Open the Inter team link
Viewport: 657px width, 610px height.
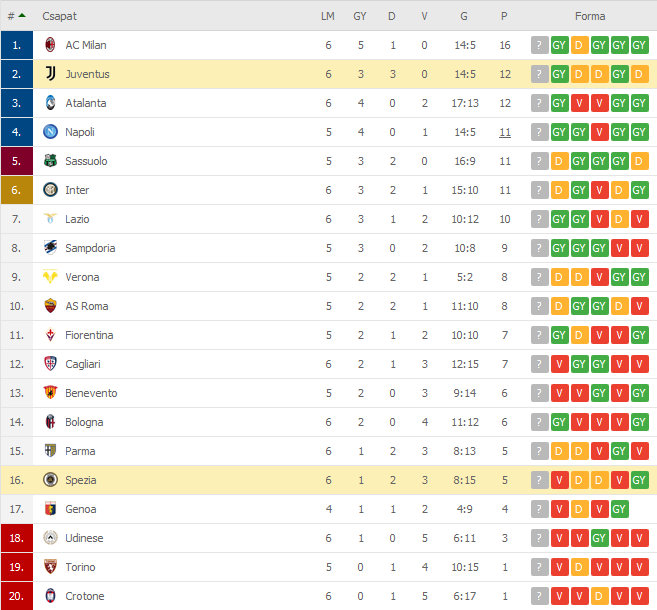click(x=77, y=190)
